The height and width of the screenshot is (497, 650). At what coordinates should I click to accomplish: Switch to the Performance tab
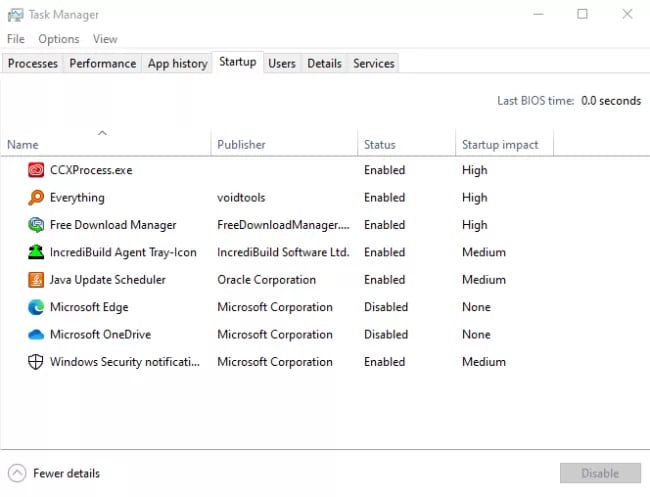pos(102,63)
